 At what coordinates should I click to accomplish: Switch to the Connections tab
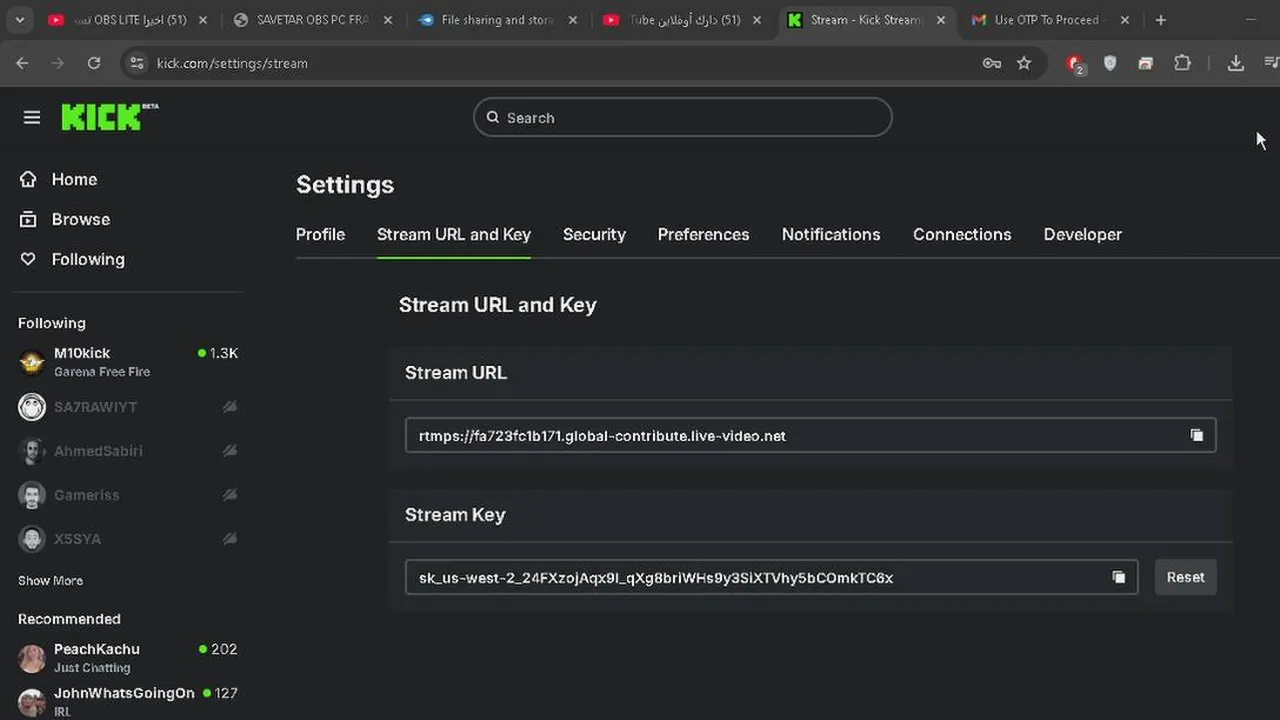pos(962,234)
